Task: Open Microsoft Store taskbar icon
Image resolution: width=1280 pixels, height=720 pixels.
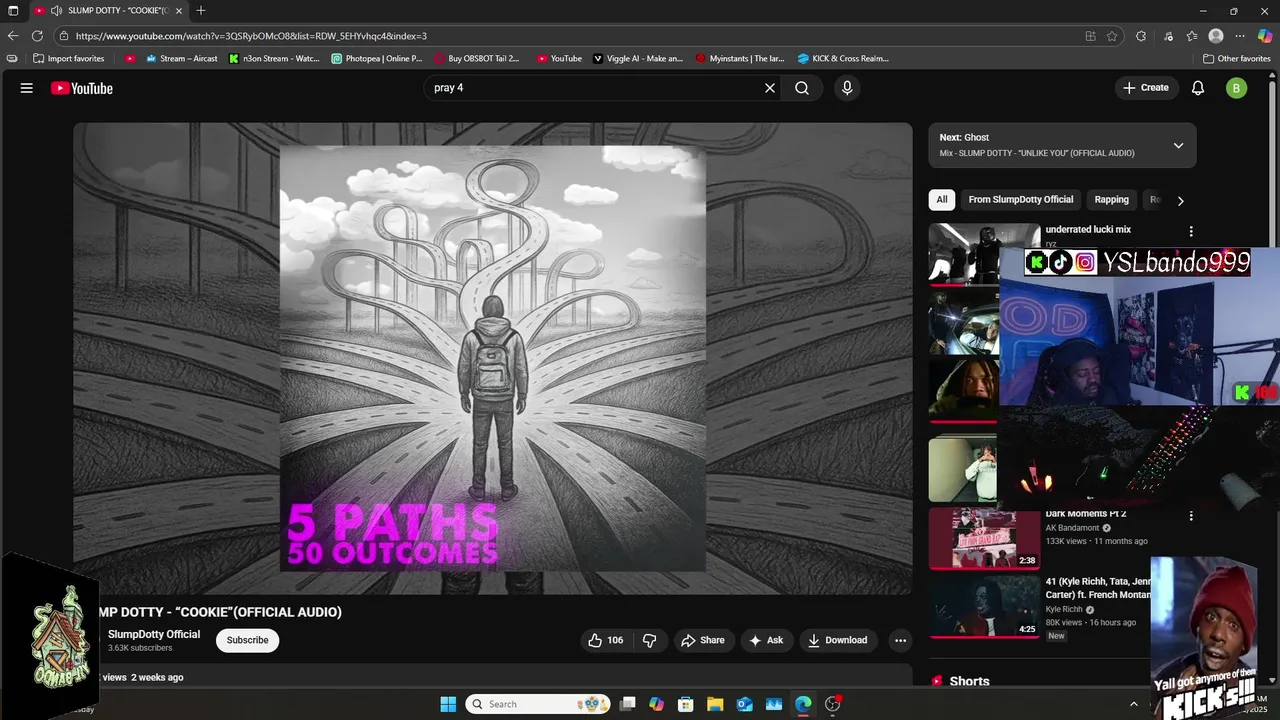Action: 686,704
